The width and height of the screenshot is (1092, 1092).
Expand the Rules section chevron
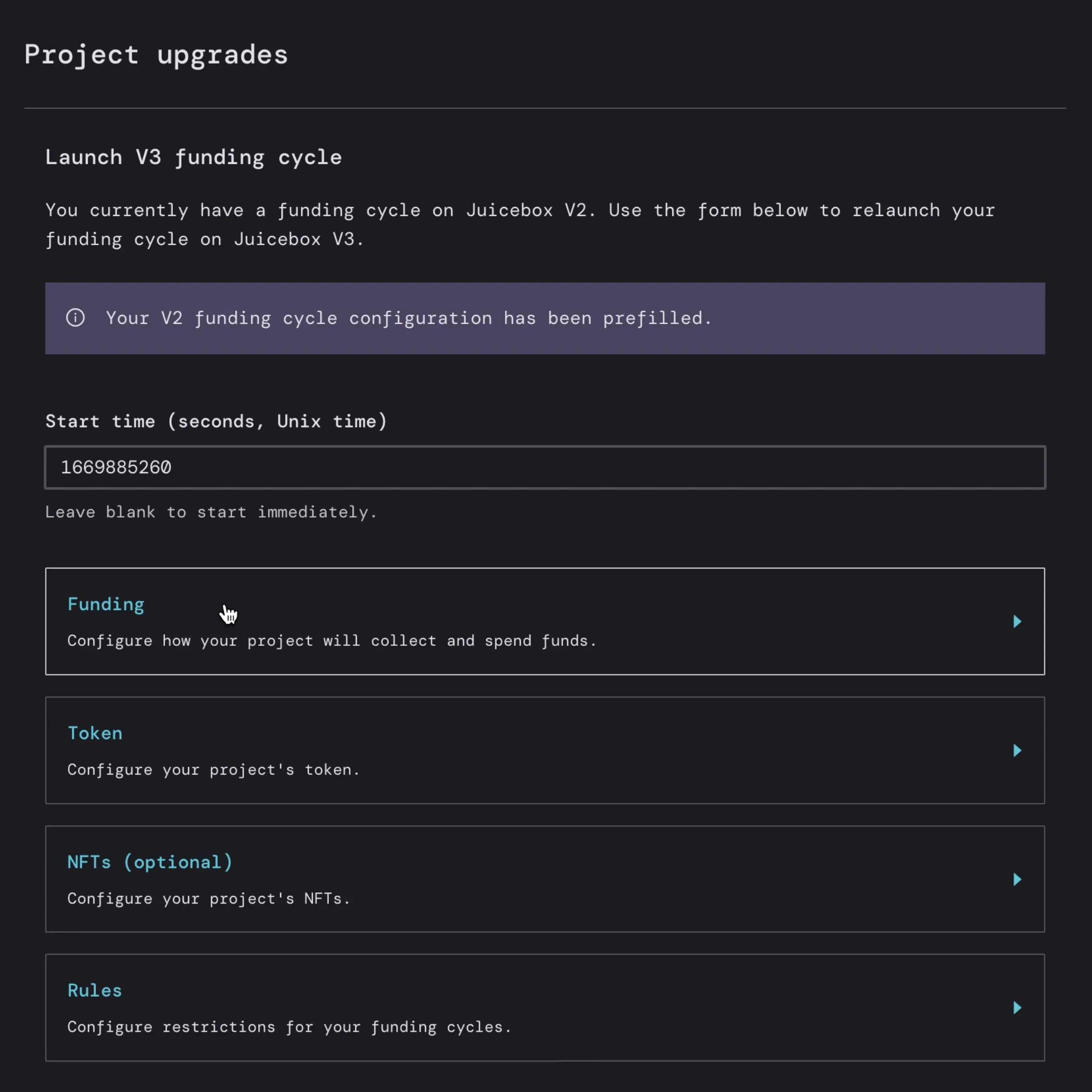pos(1017,1008)
